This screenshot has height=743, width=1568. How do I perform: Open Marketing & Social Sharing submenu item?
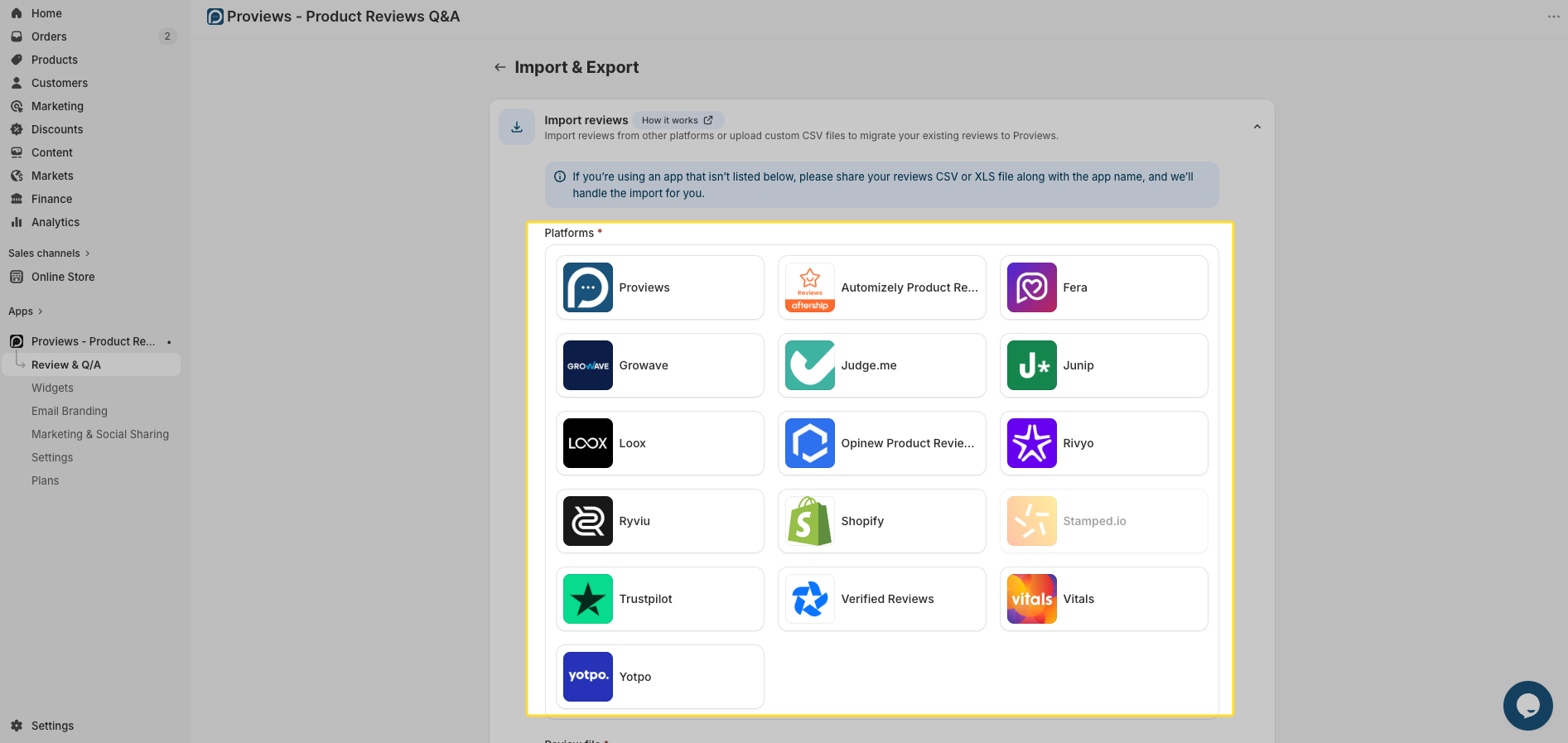pyautogui.click(x=100, y=434)
